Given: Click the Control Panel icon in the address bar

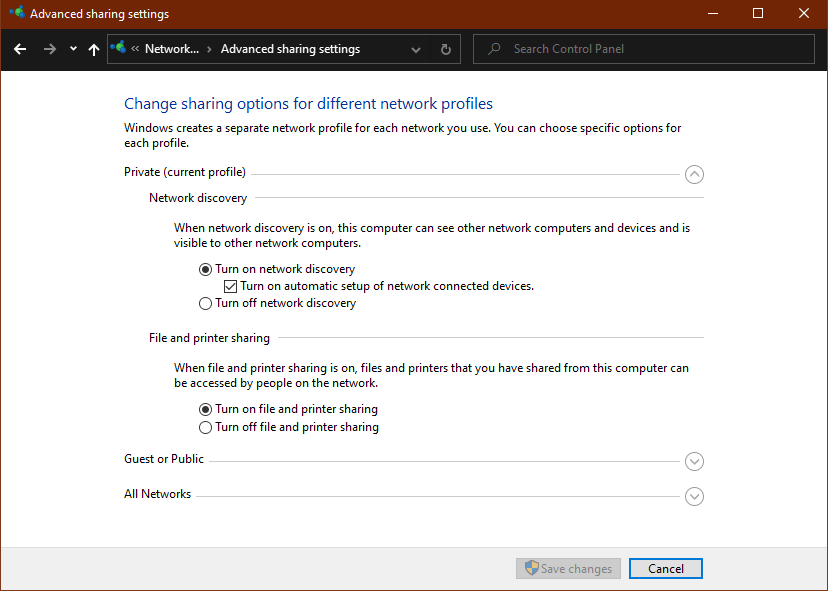Looking at the screenshot, I should tap(117, 47).
